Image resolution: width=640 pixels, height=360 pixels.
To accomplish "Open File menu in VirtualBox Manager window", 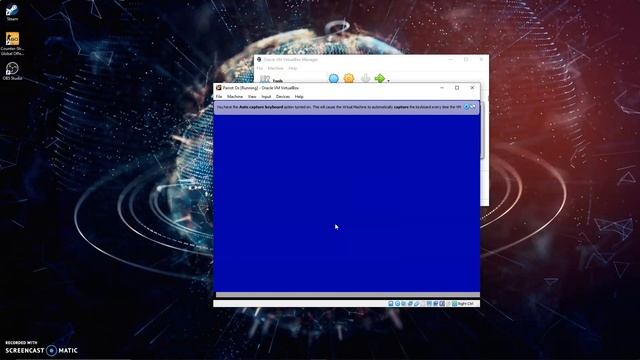I will coord(260,68).
